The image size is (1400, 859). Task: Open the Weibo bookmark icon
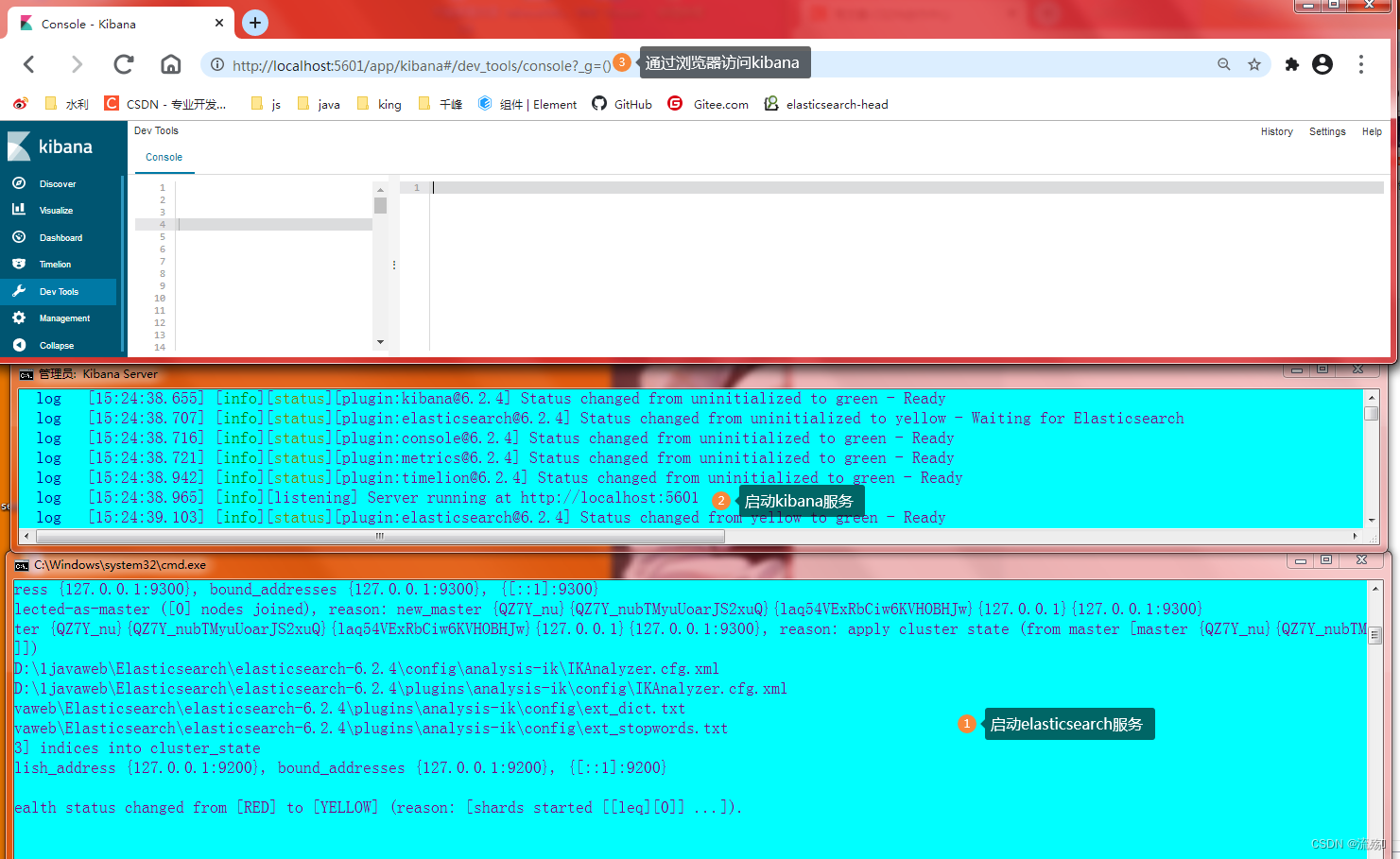click(x=20, y=104)
